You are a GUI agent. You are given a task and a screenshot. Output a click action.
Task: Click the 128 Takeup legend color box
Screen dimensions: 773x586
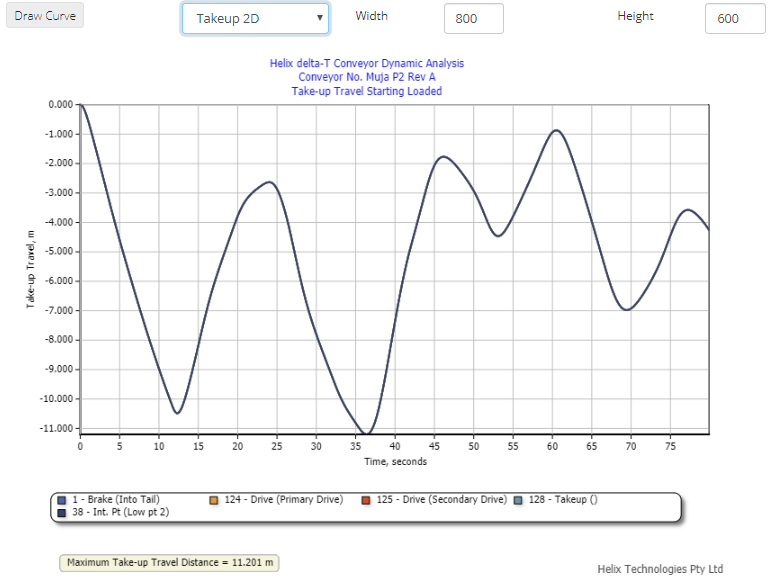click(517, 499)
